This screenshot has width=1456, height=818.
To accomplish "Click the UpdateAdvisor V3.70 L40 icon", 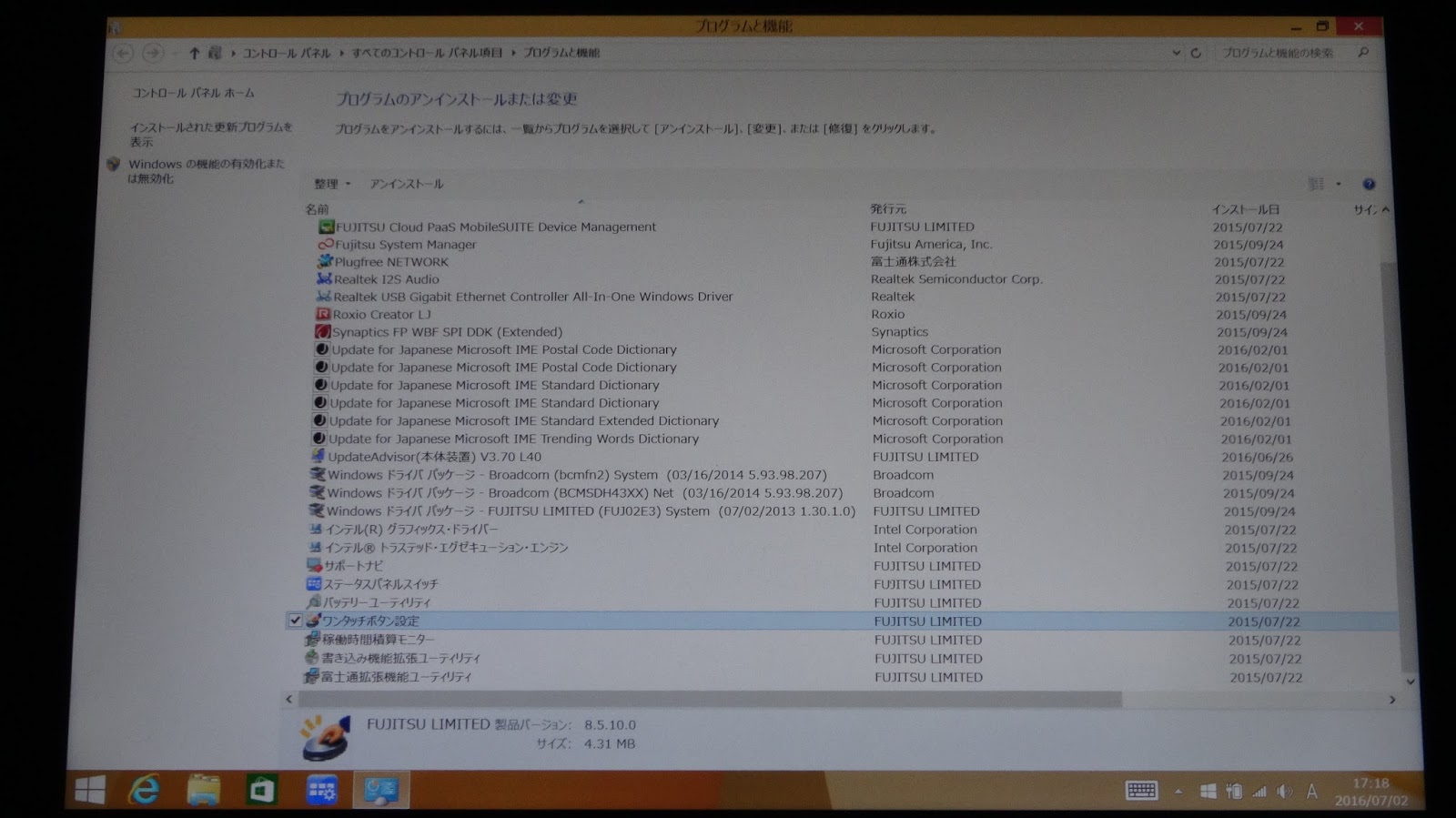I will click(x=318, y=456).
